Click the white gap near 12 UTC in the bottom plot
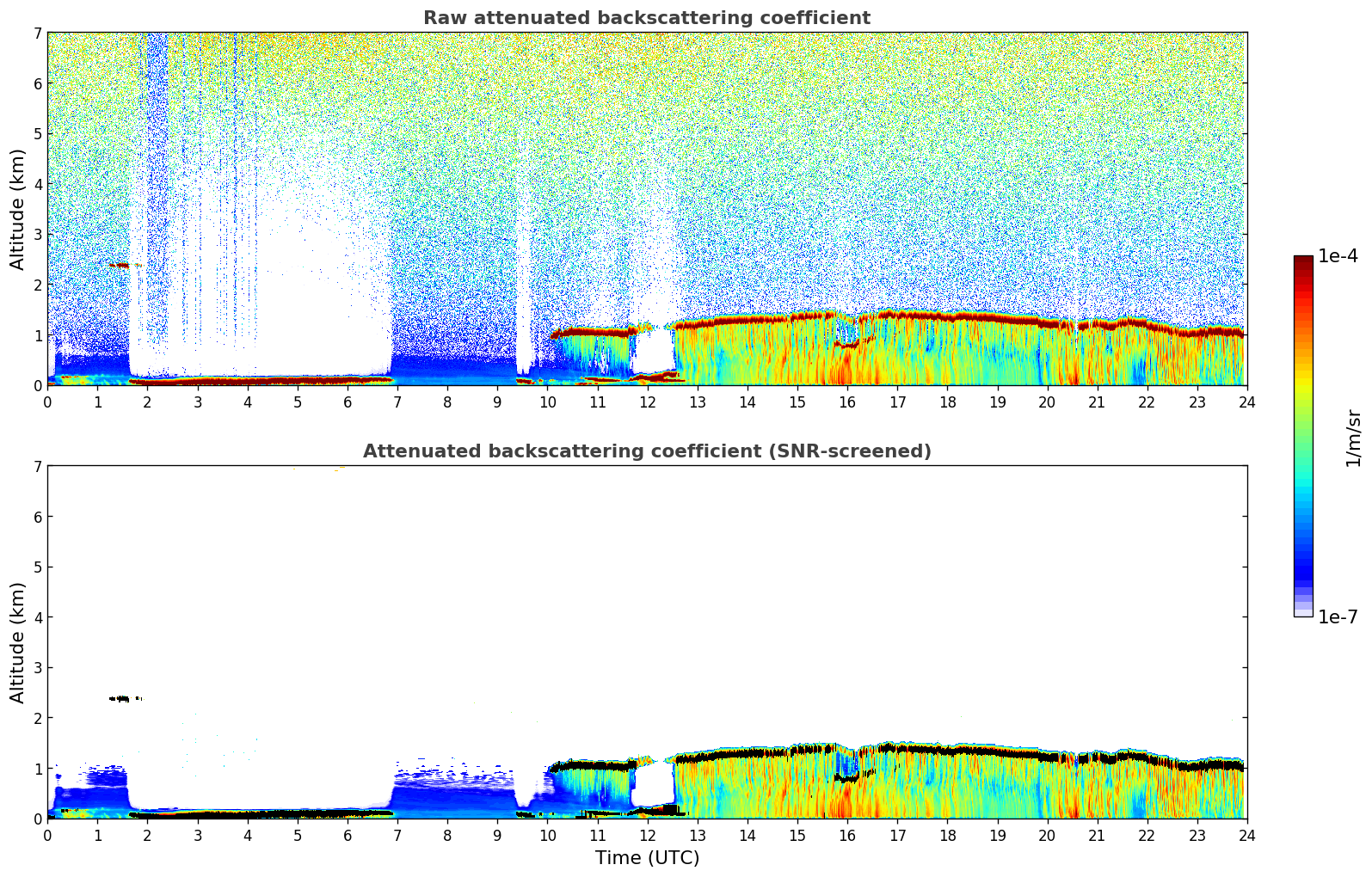Screen dimensions: 1372x877 654,784
